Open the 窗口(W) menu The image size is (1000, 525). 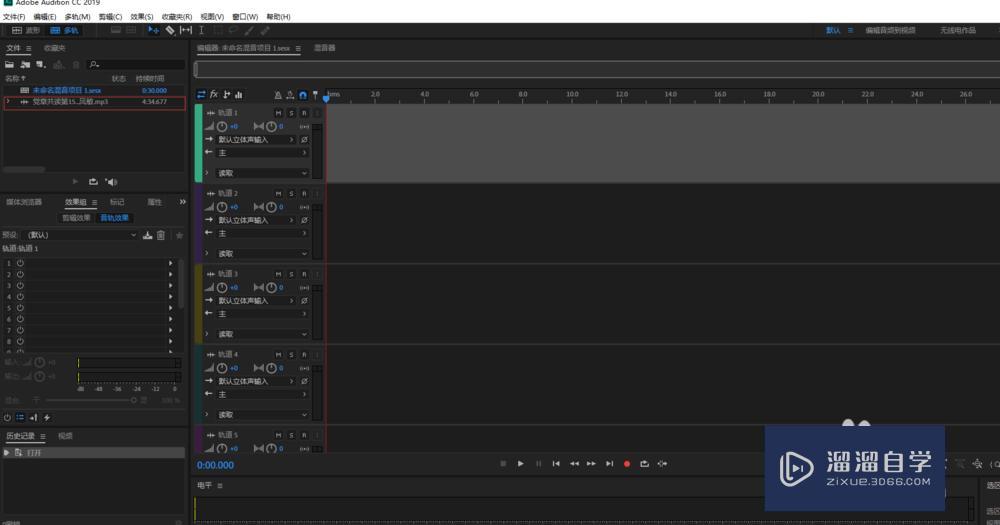tap(245, 17)
